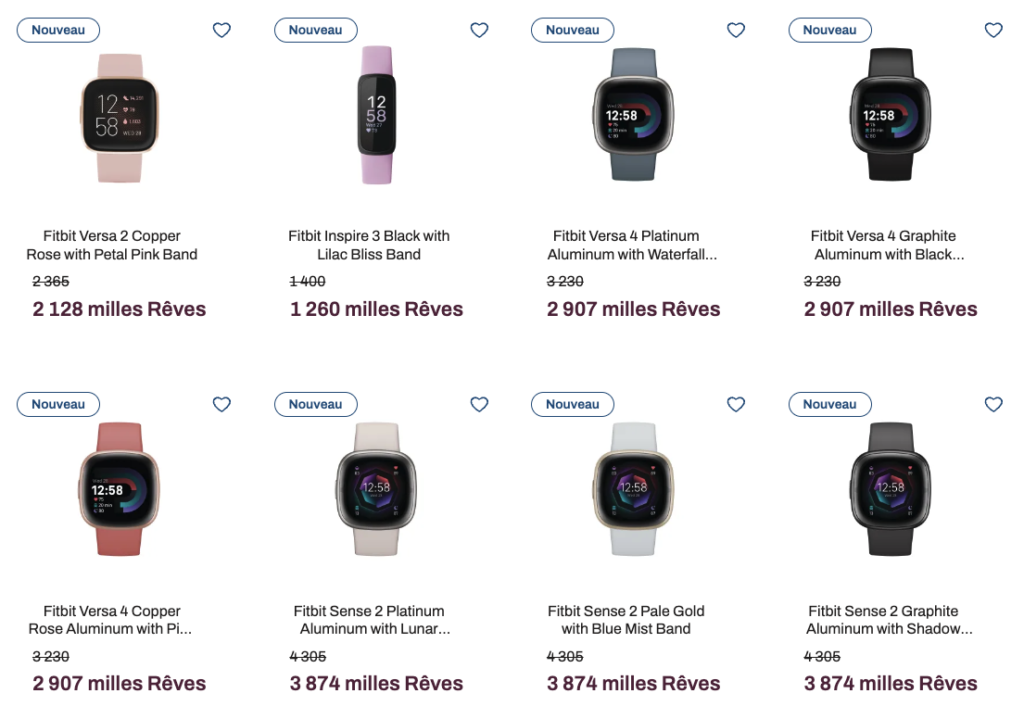Open Fitbit Inspire 3 lilac band image

(376, 115)
